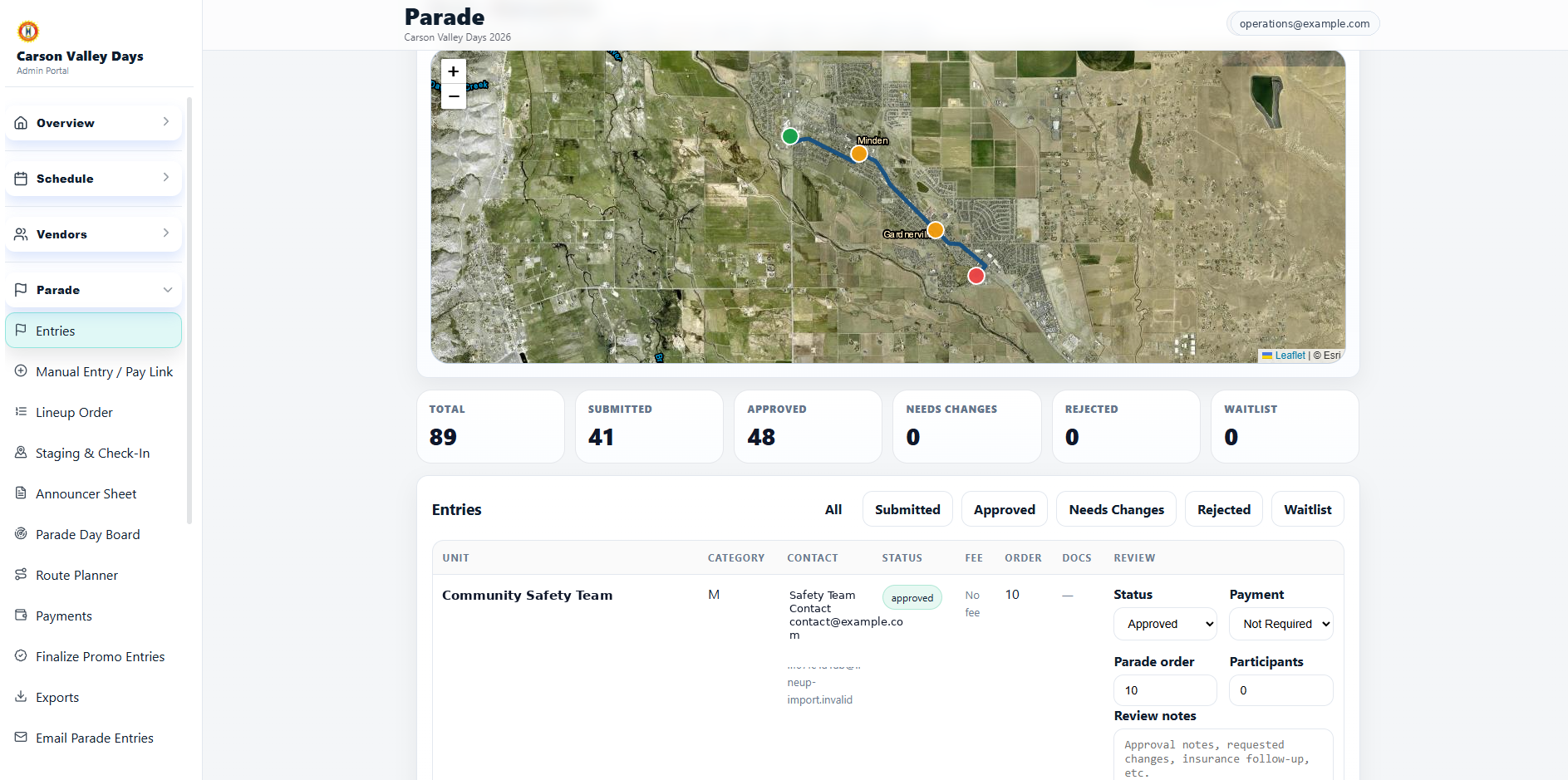Click the Payments wallet icon
Image resolution: width=1568 pixels, height=780 pixels.
click(21, 616)
